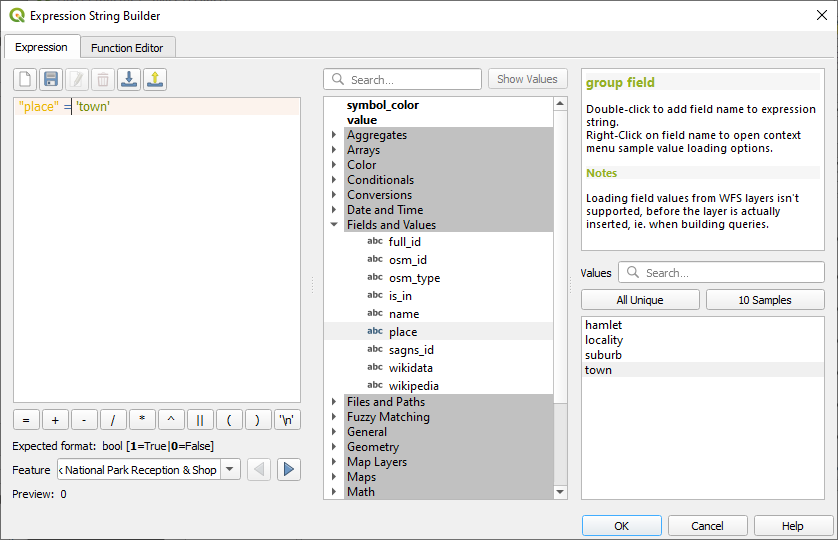Screen dimensions: 838x540
Task: Select the osm_type field in the tree
Action: click(x=414, y=278)
